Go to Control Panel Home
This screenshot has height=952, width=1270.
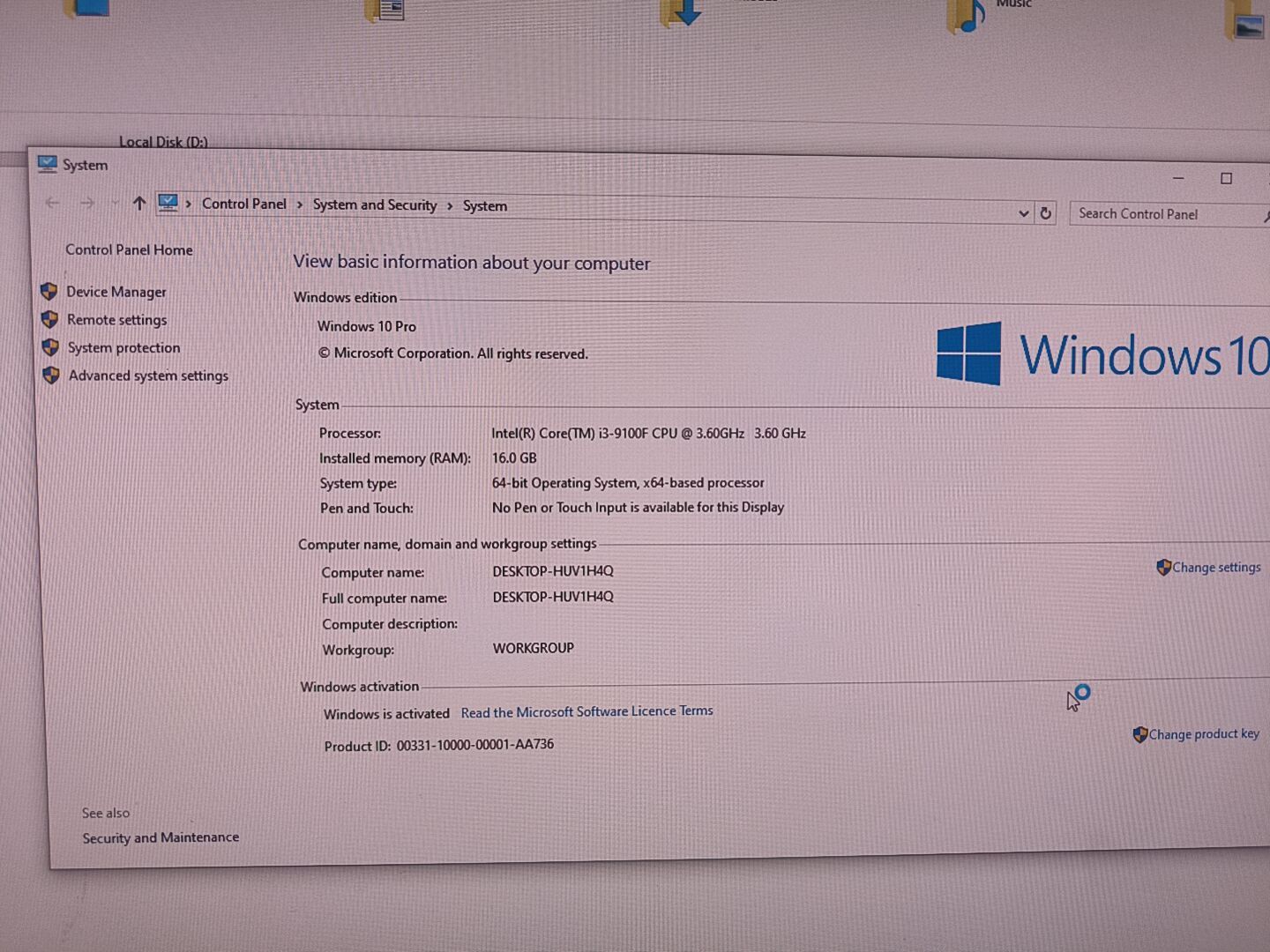[x=129, y=250]
